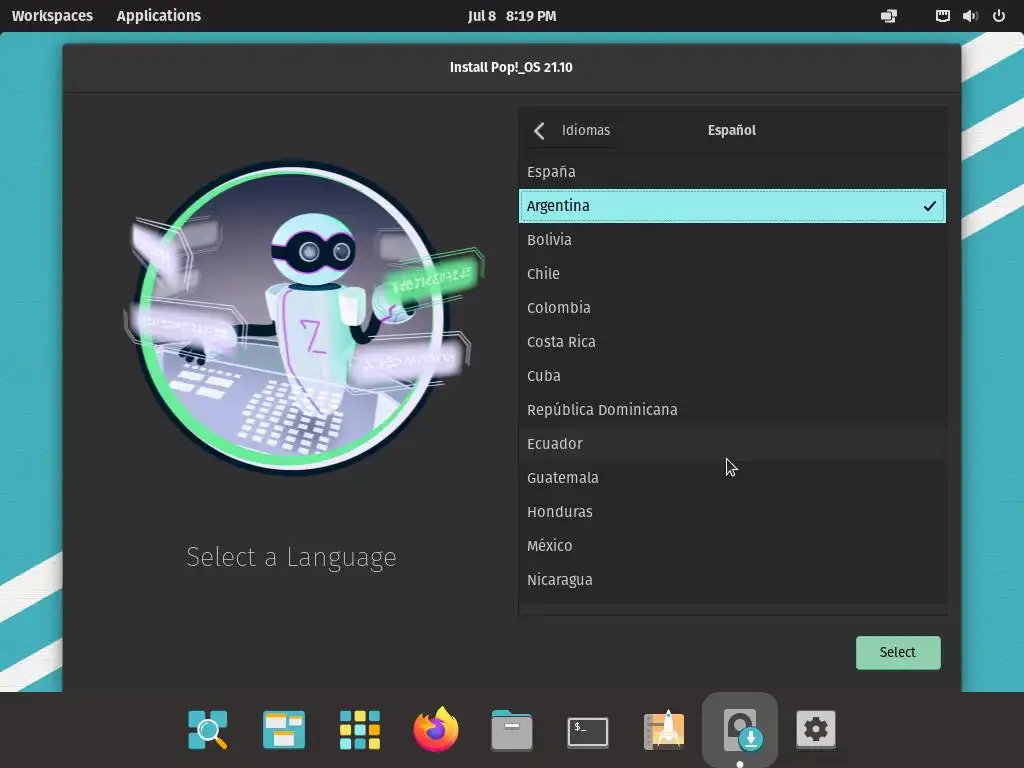Click the Select button

[x=898, y=652]
